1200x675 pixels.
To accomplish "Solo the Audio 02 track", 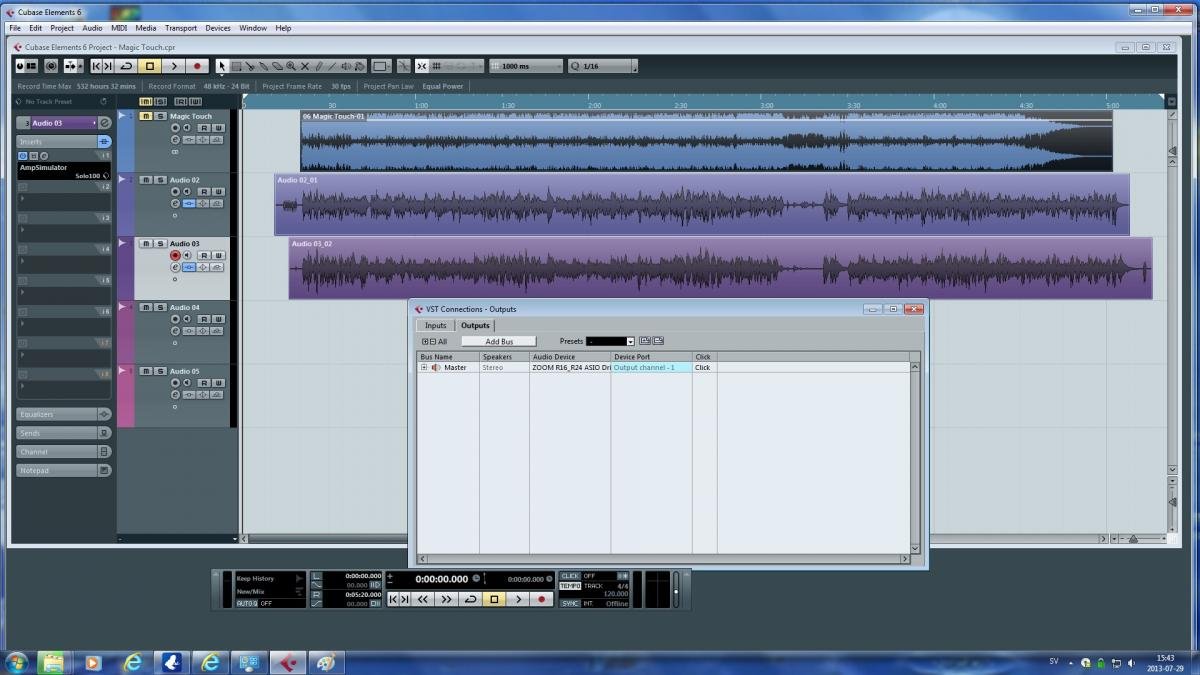I will 159,180.
